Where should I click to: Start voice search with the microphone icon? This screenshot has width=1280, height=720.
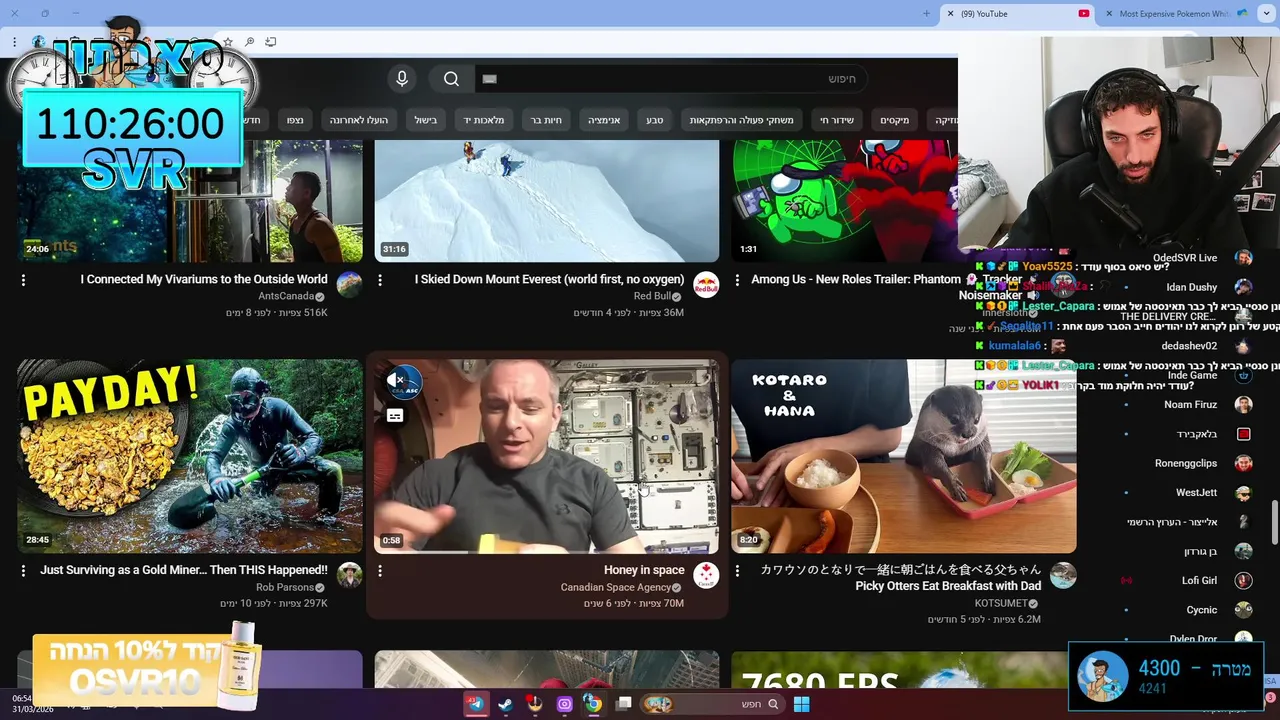pyautogui.click(x=402, y=79)
